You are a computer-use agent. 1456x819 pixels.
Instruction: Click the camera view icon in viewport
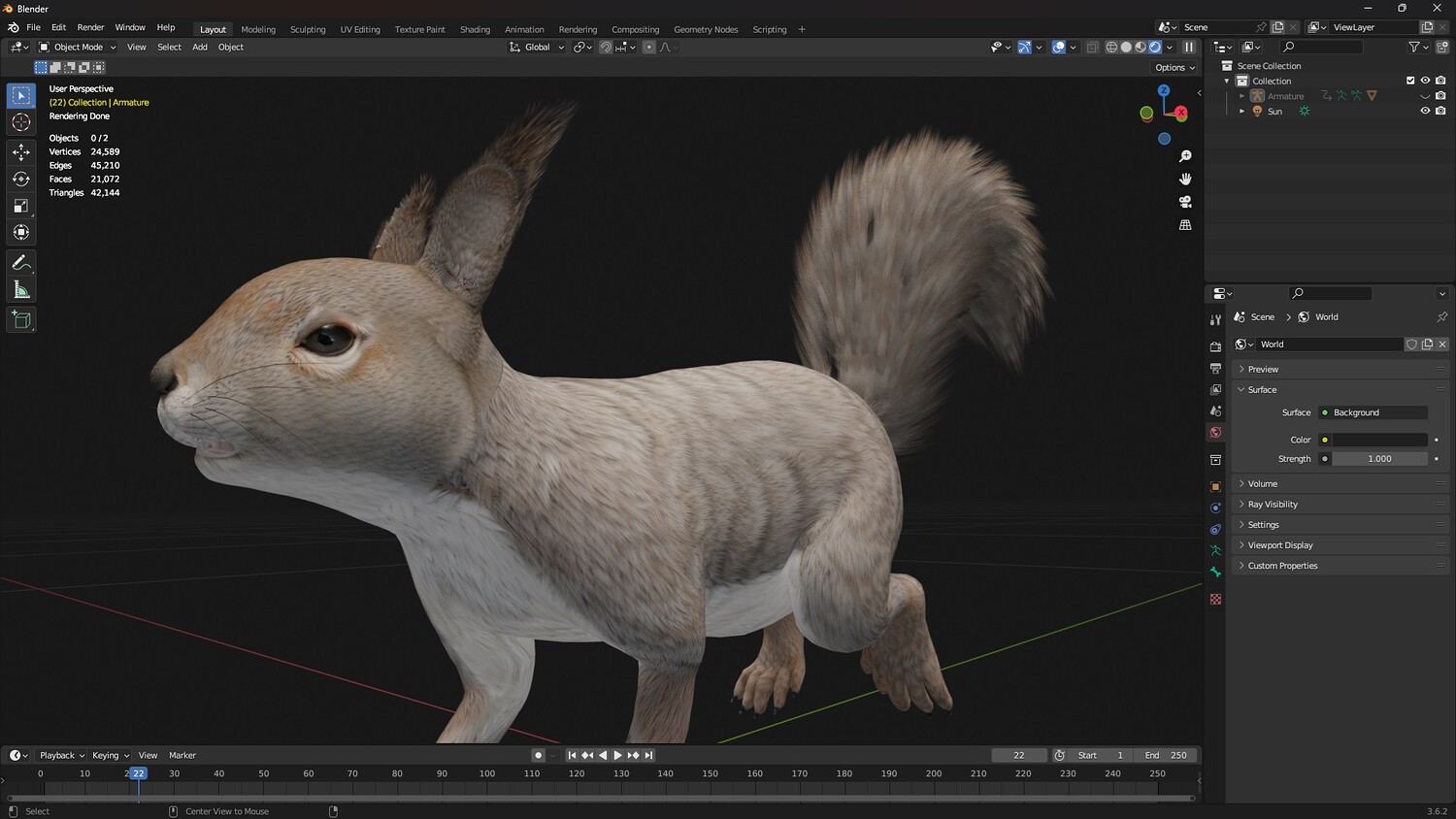(1185, 202)
